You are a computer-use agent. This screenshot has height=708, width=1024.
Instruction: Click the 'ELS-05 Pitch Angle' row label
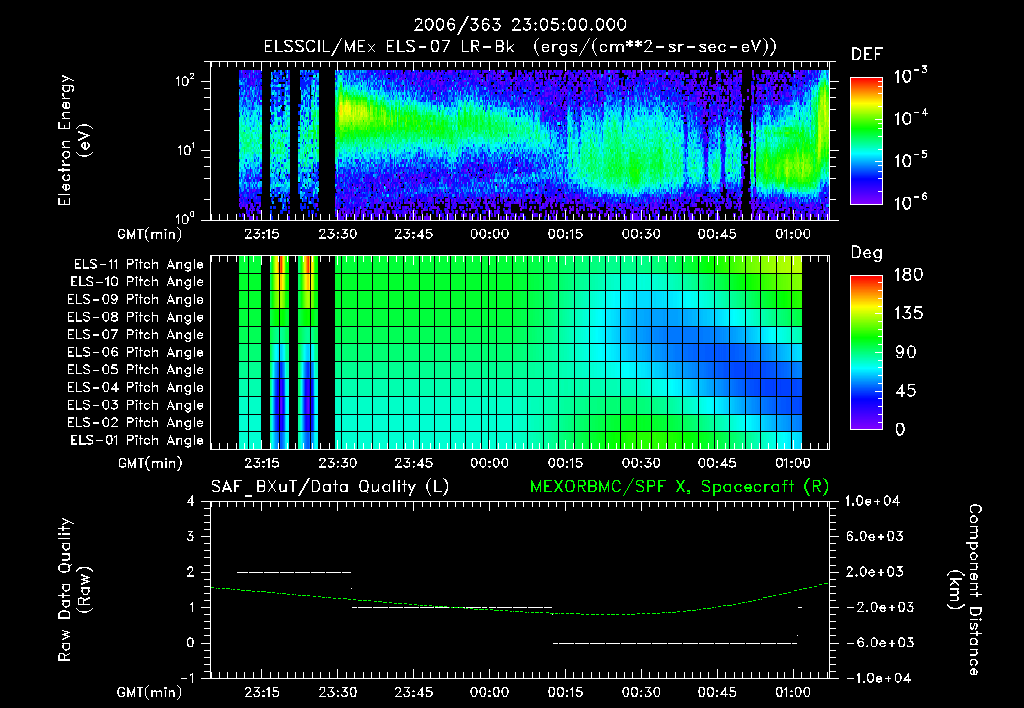pos(136,370)
